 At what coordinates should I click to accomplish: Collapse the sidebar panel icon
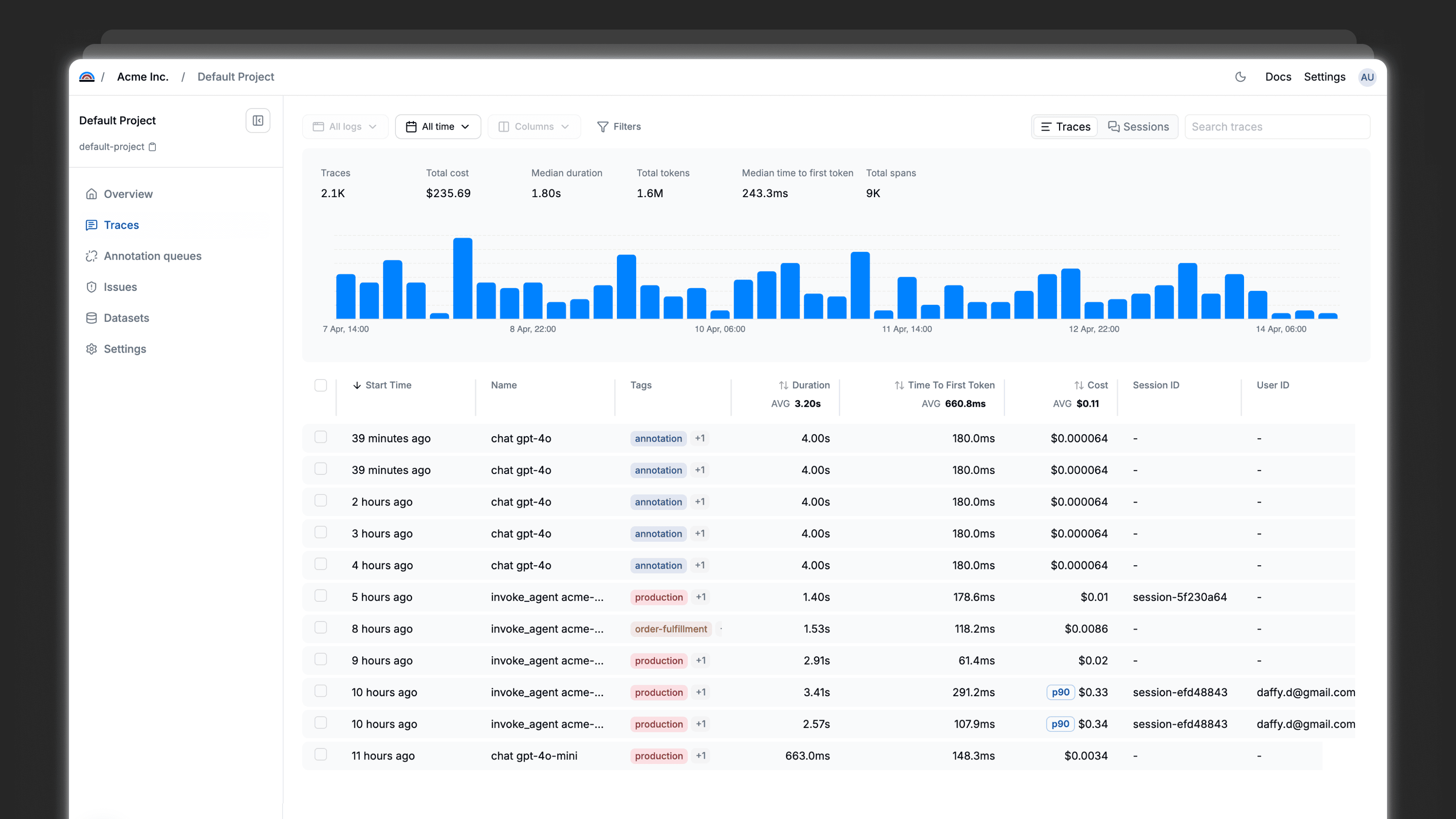258,121
